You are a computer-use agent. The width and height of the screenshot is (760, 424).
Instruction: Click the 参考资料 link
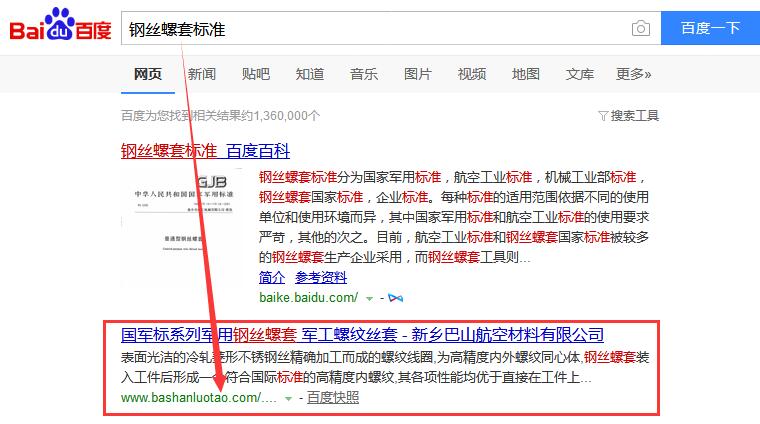coord(321,277)
